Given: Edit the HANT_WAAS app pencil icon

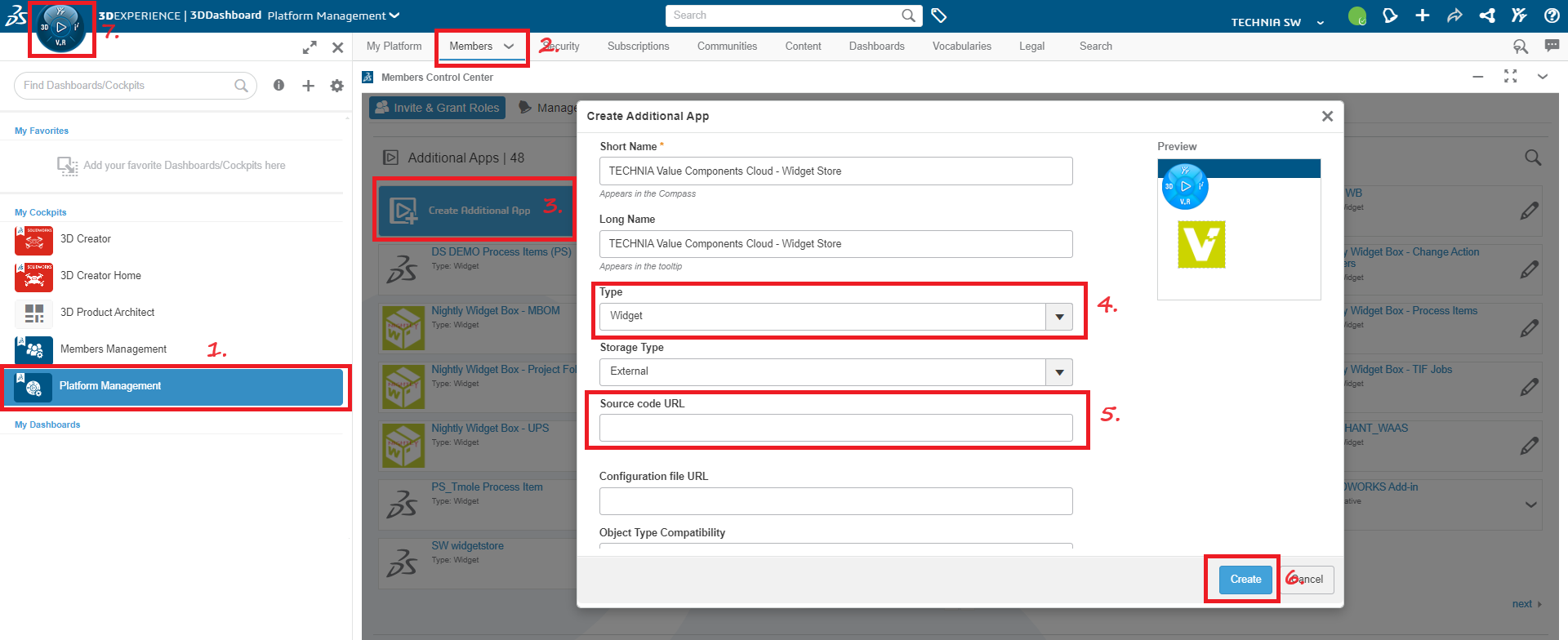Looking at the screenshot, I should click(x=1529, y=446).
